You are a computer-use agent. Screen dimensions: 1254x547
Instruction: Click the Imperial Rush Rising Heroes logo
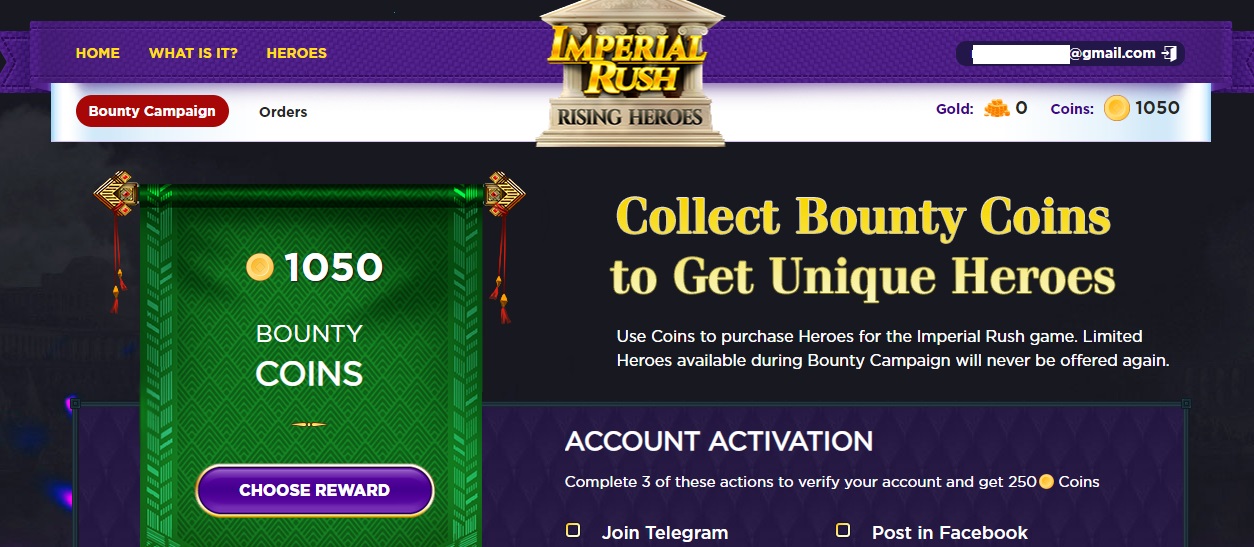(x=630, y=74)
